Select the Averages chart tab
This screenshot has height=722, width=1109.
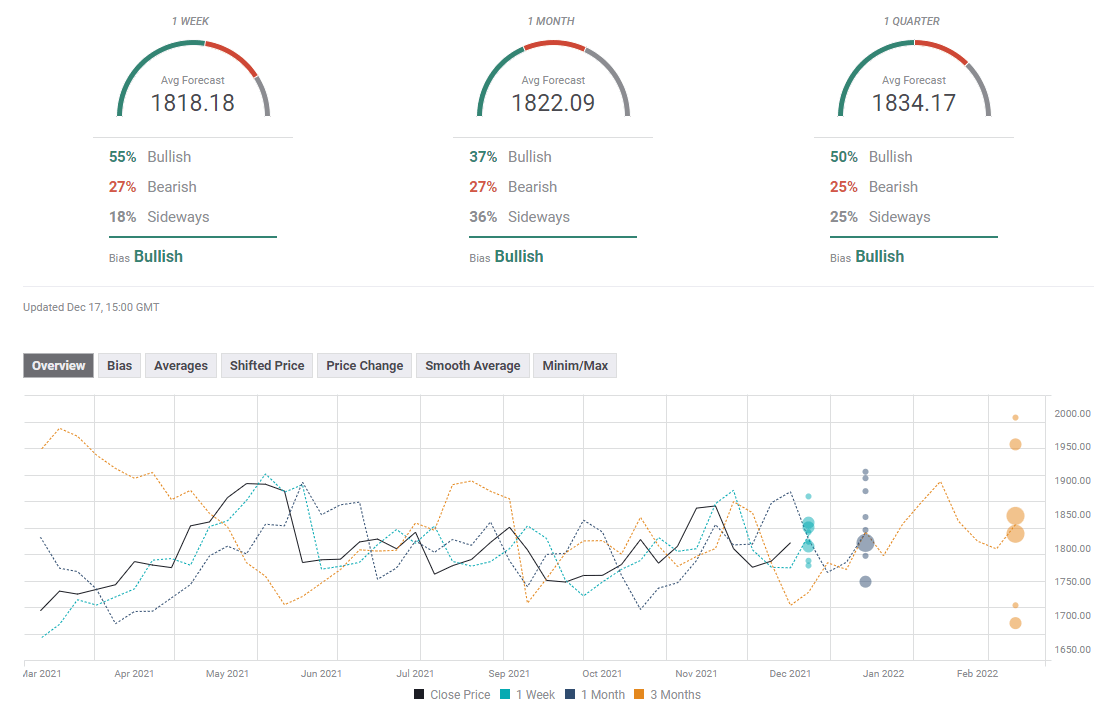tap(181, 366)
